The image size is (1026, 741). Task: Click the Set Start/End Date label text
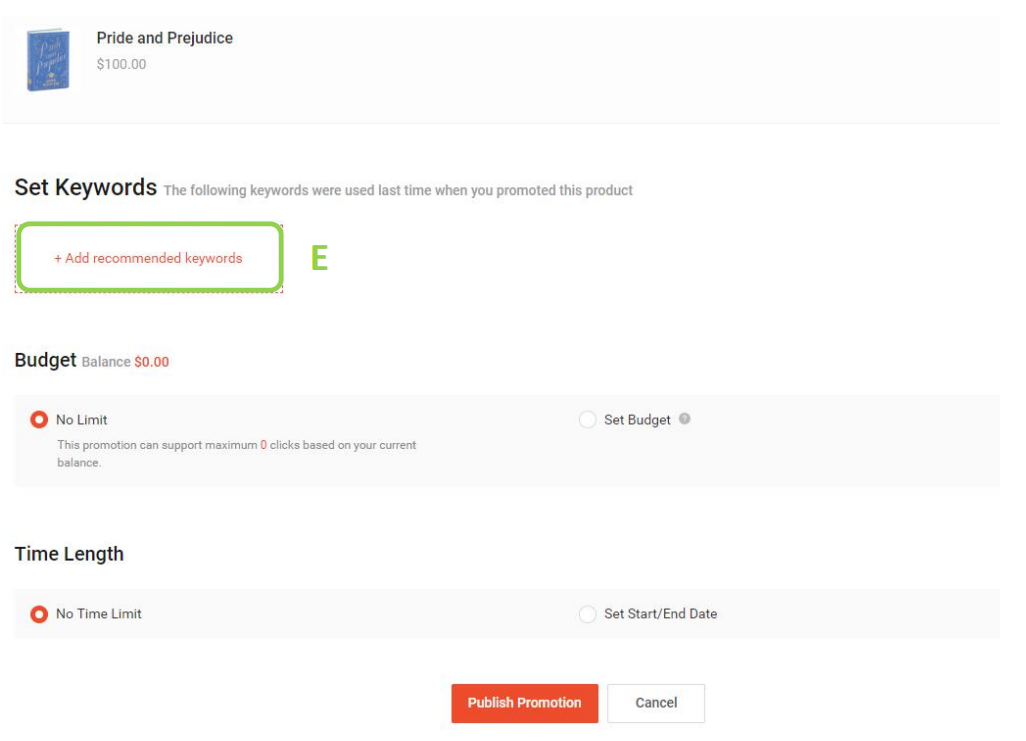pos(660,614)
